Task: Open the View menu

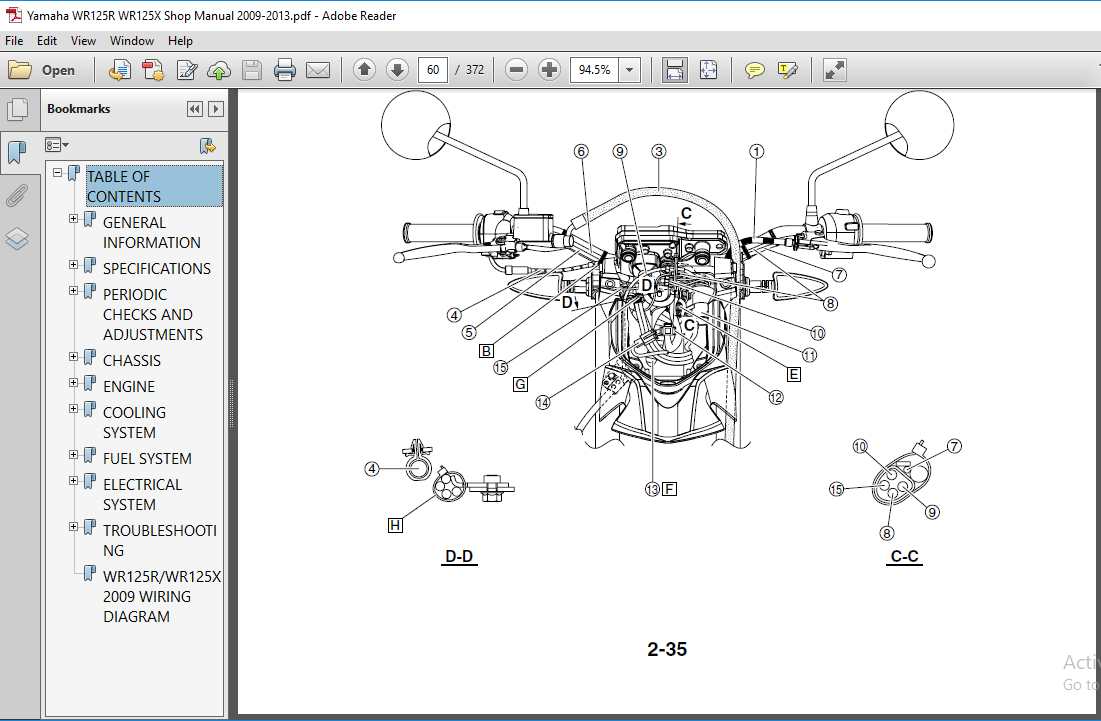Action: click(83, 41)
